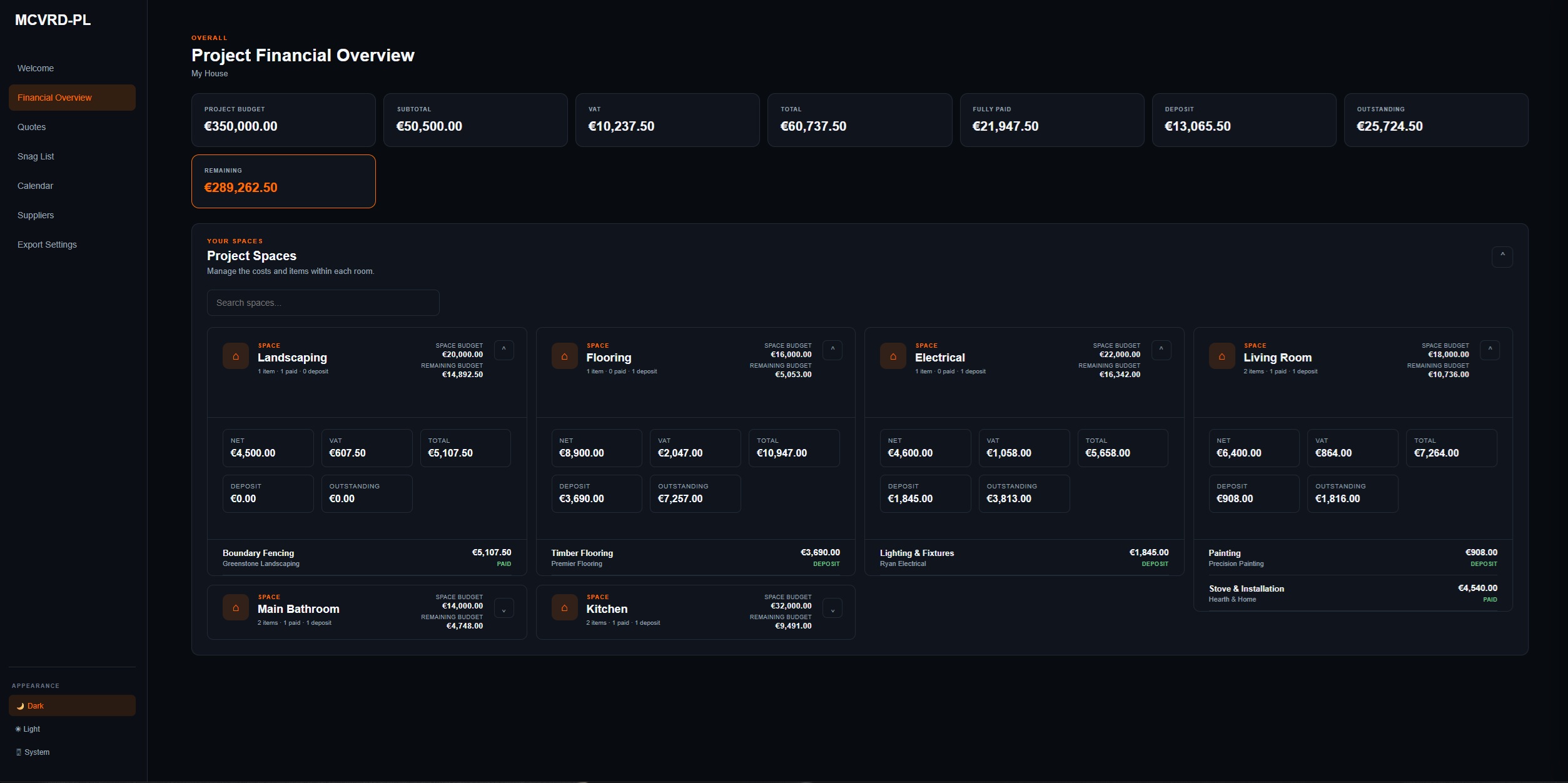
Task: Click Flooring VAT €2,047.00 tile
Action: 695,448
